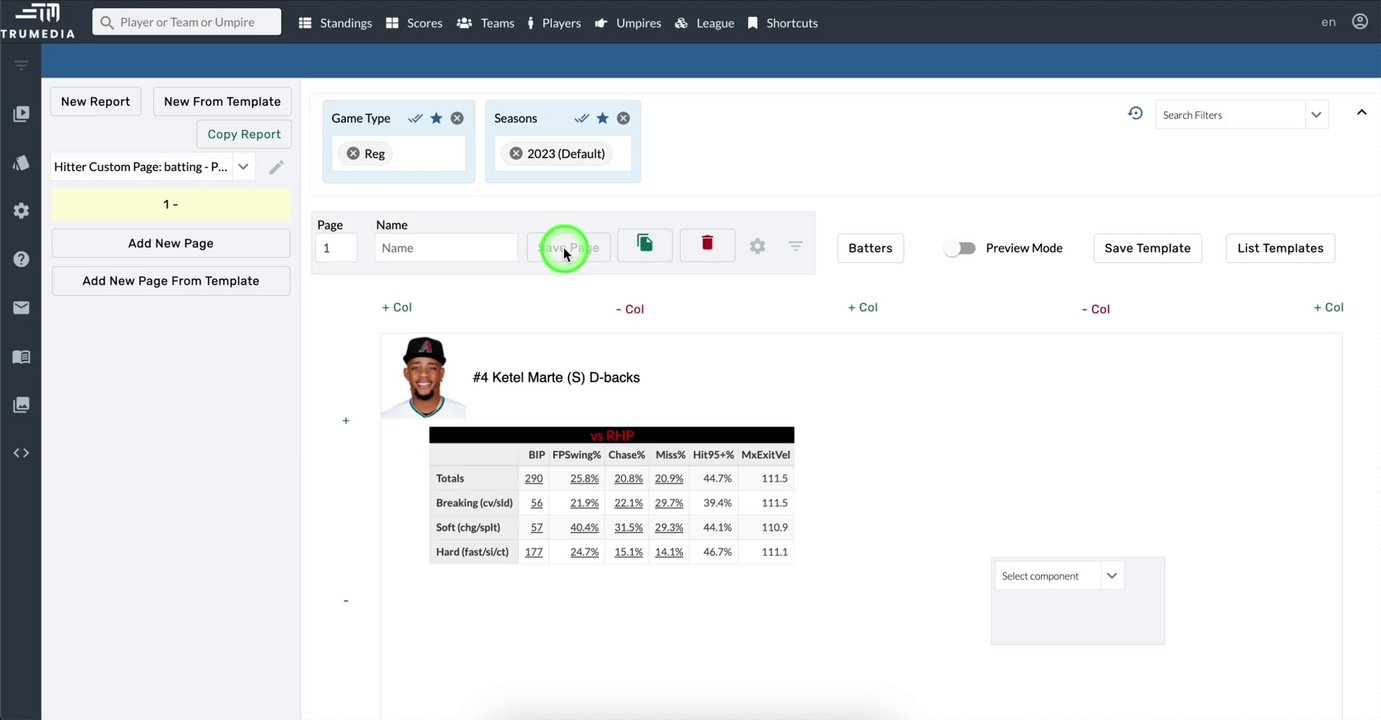Click double-check icon on Seasons filter

click(581, 118)
